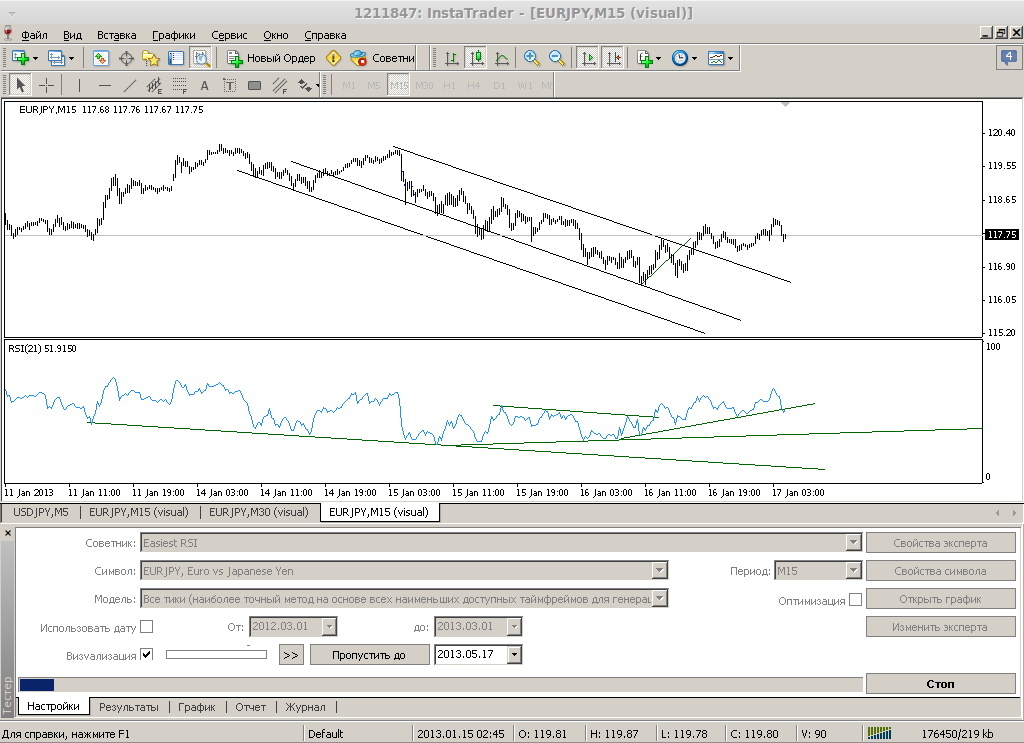The width and height of the screenshot is (1024, 743).
Task: Switch to the EURJPY,M30 (visual) tab
Action: 259,512
